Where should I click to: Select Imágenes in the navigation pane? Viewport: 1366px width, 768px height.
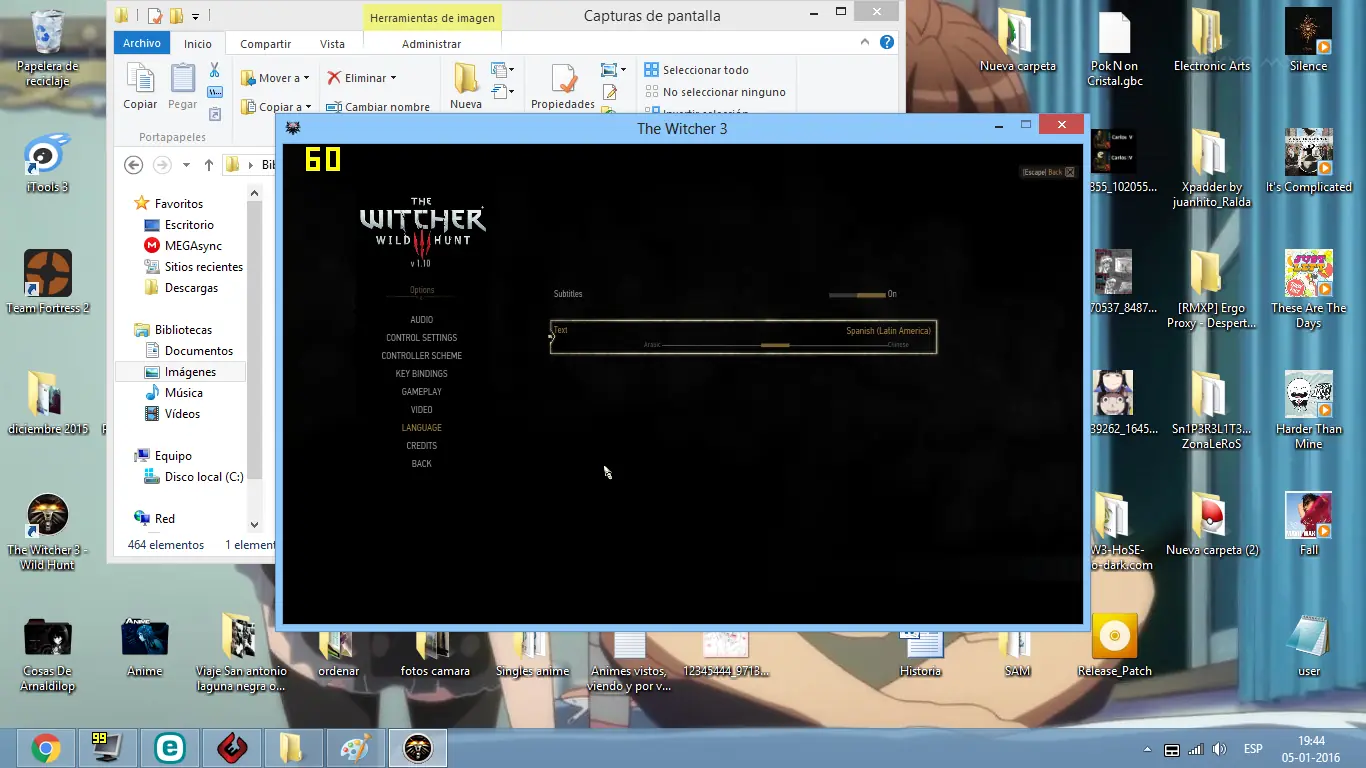coord(180,372)
